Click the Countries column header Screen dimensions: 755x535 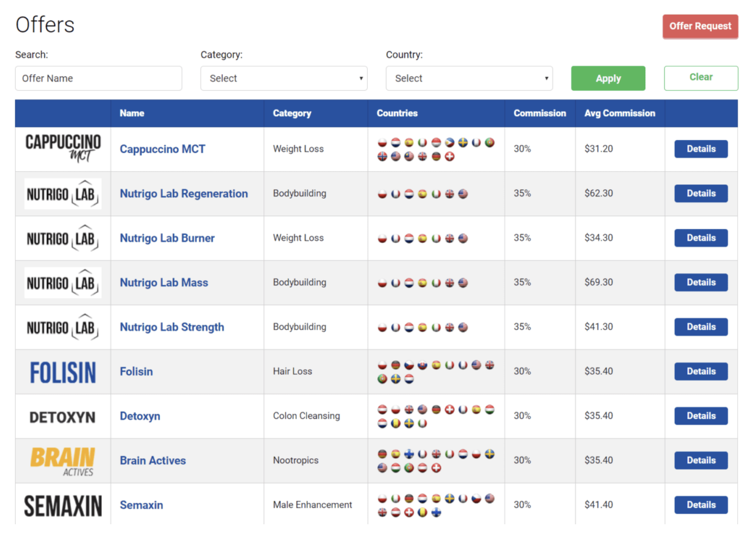(x=397, y=113)
